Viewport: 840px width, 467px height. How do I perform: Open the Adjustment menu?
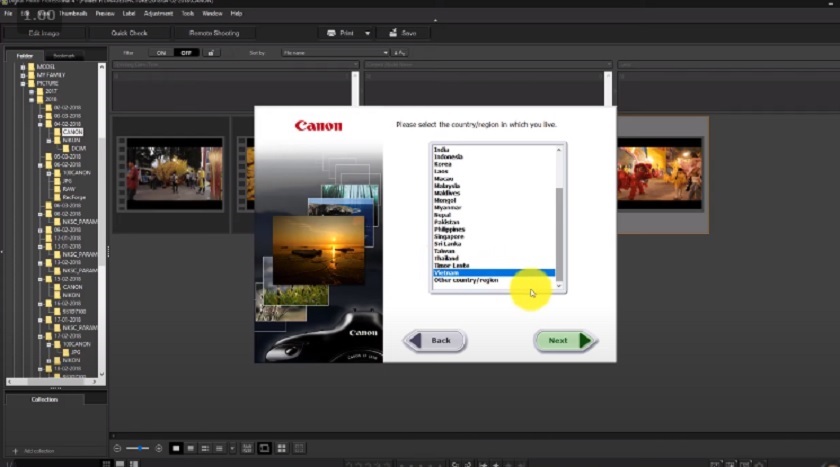click(x=158, y=13)
